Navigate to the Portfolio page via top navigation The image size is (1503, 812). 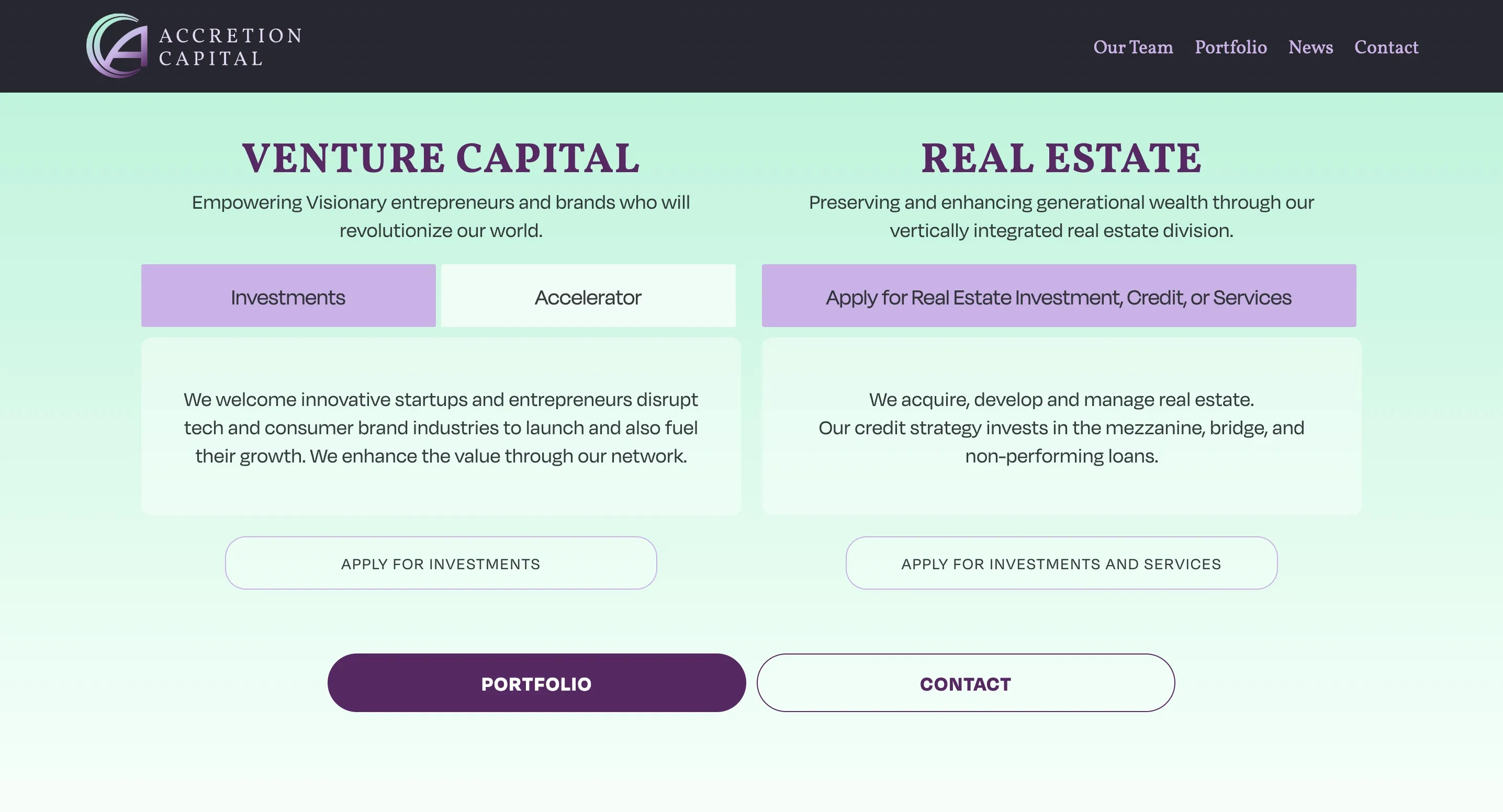coord(1231,48)
